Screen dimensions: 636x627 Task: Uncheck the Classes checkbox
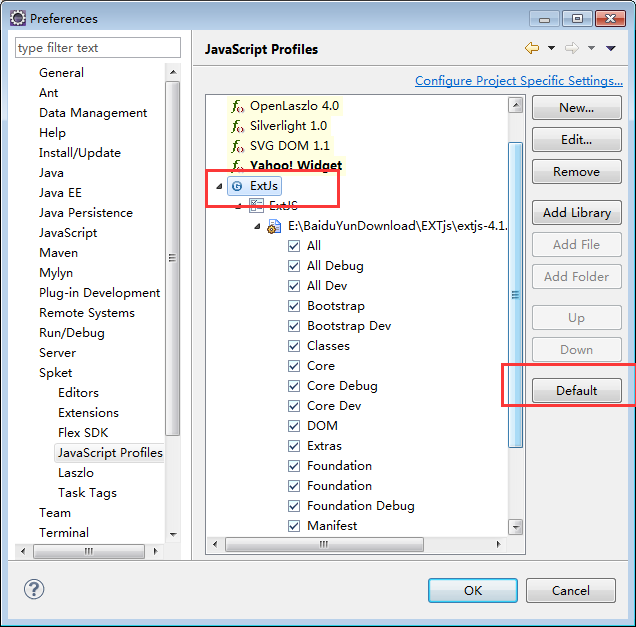[x=294, y=346]
